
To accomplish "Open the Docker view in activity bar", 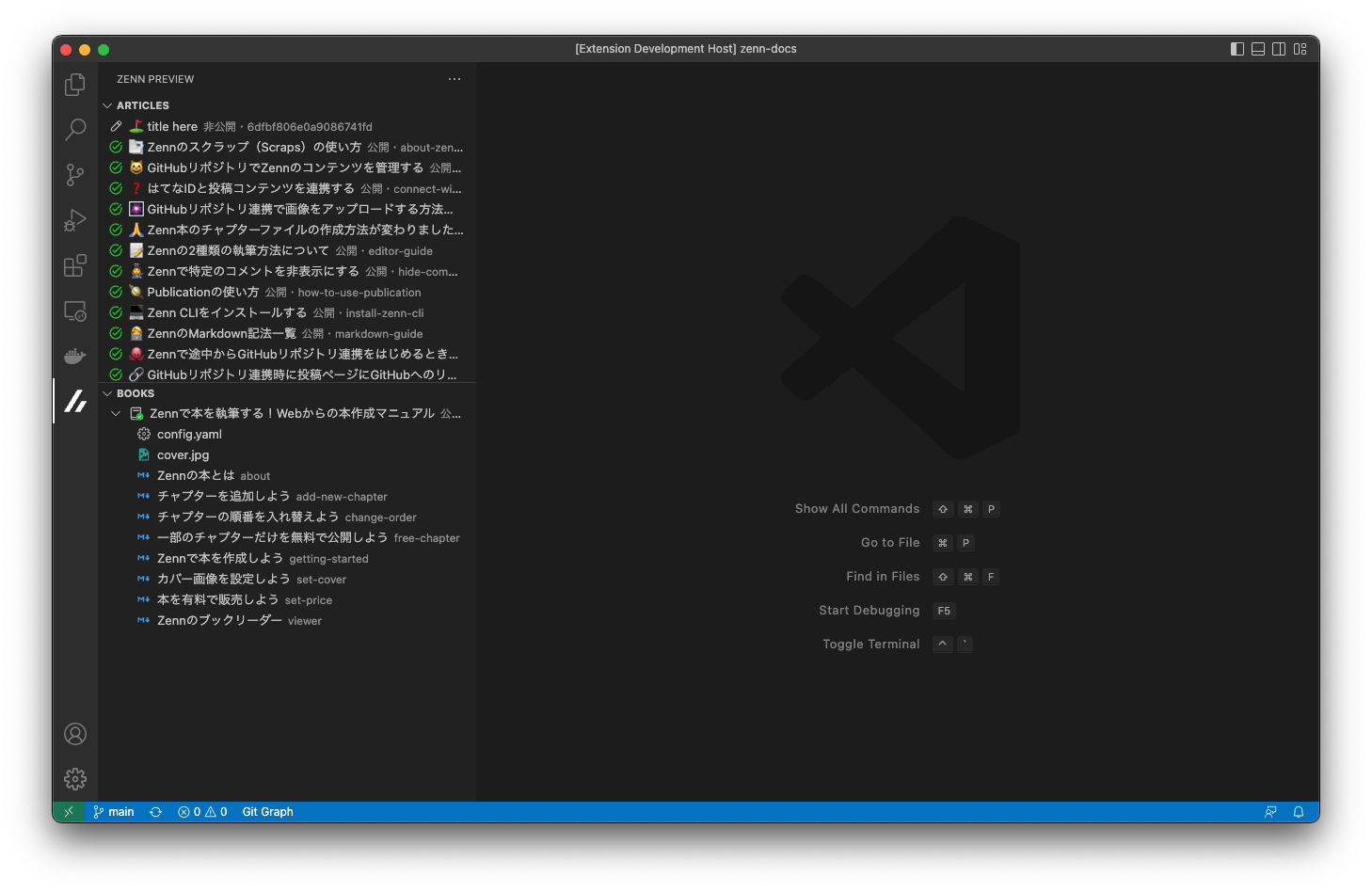I will pyautogui.click(x=75, y=356).
